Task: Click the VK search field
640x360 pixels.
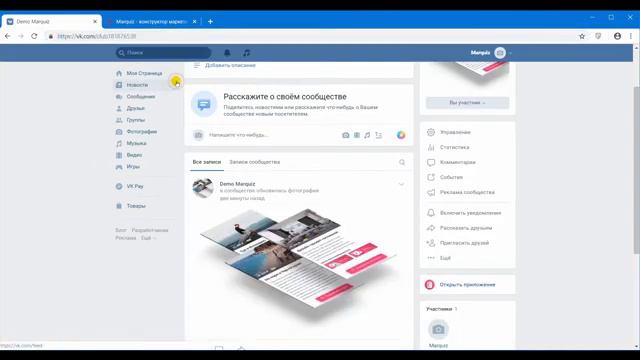Action: 163,53
